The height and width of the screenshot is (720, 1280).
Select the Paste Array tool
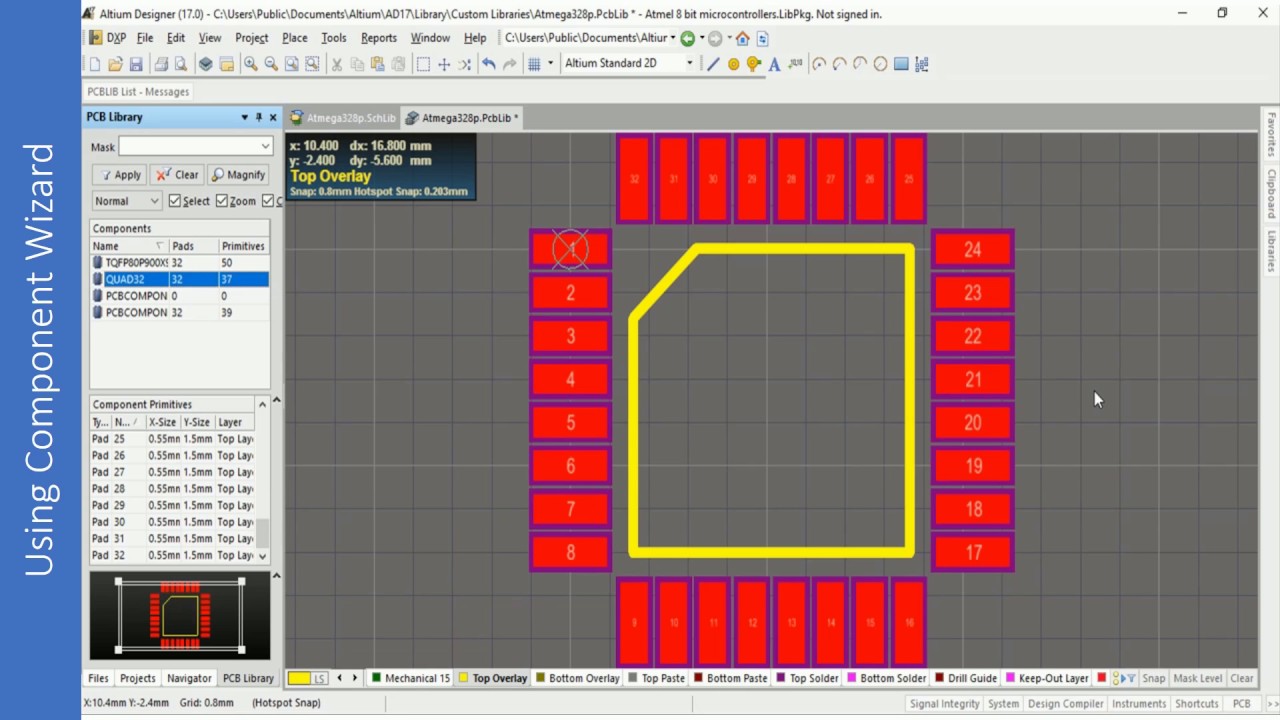click(x=922, y=64)
